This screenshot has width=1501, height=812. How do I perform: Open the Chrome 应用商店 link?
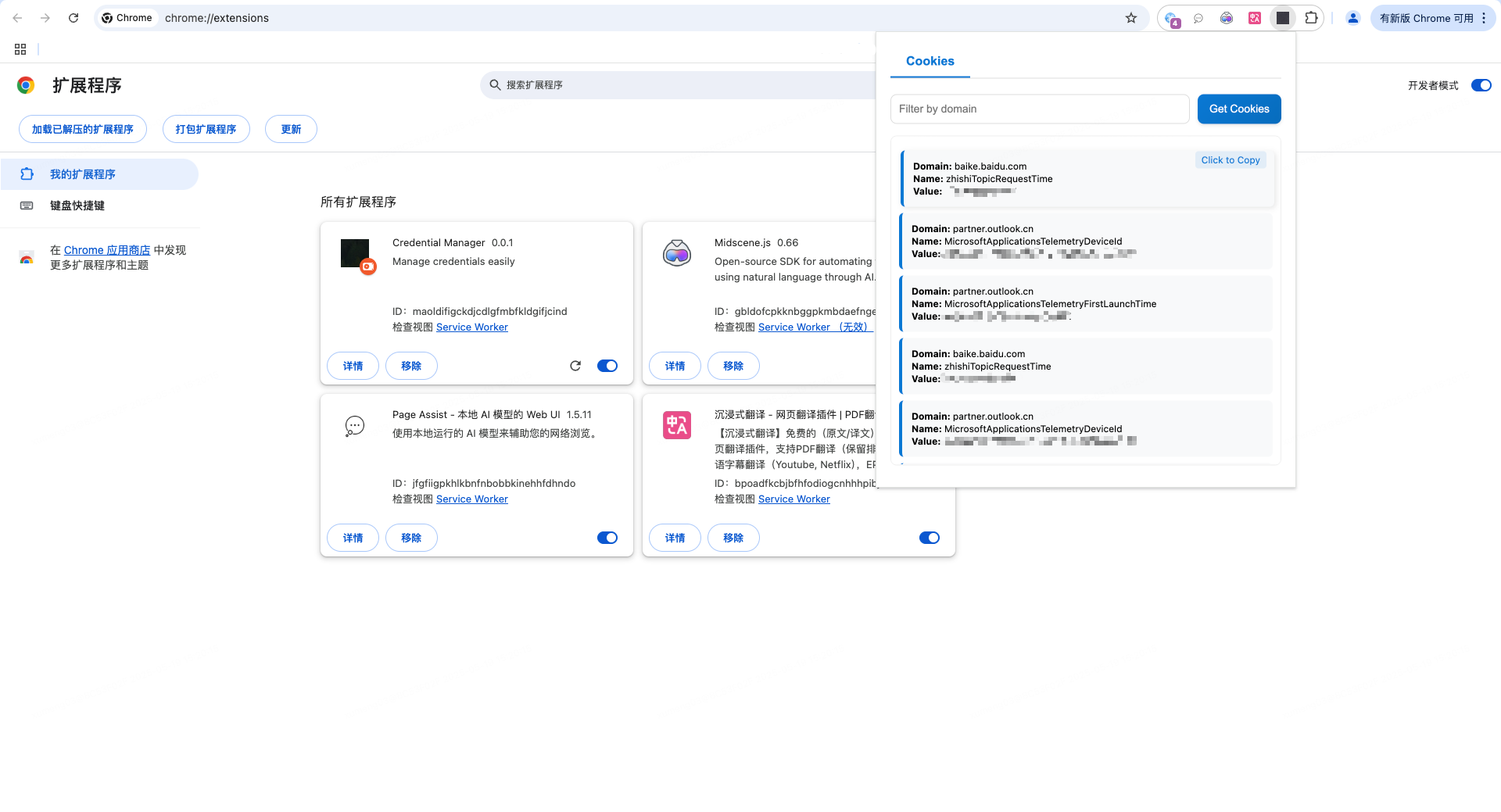pyautogui.click(x=107, y=250)
